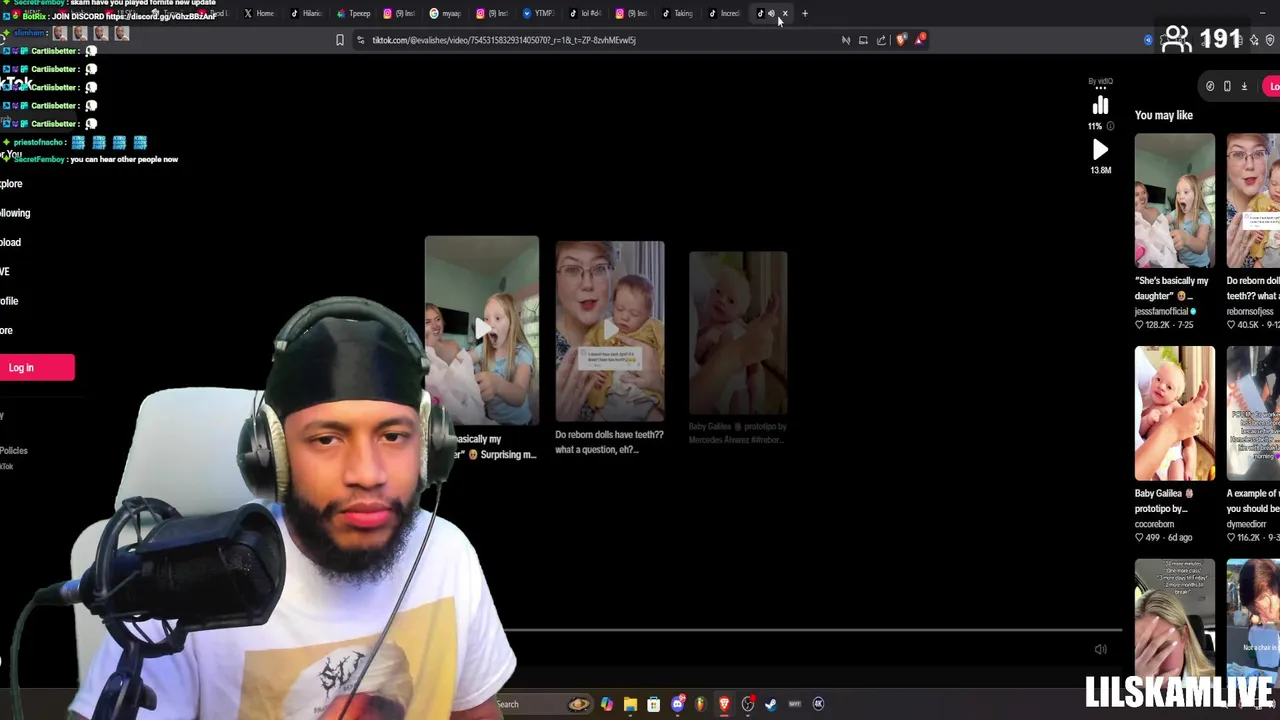Open the faded 'Baby Galilea' center card
This screenshot has width=1280, height=720.
pos(738,333)
